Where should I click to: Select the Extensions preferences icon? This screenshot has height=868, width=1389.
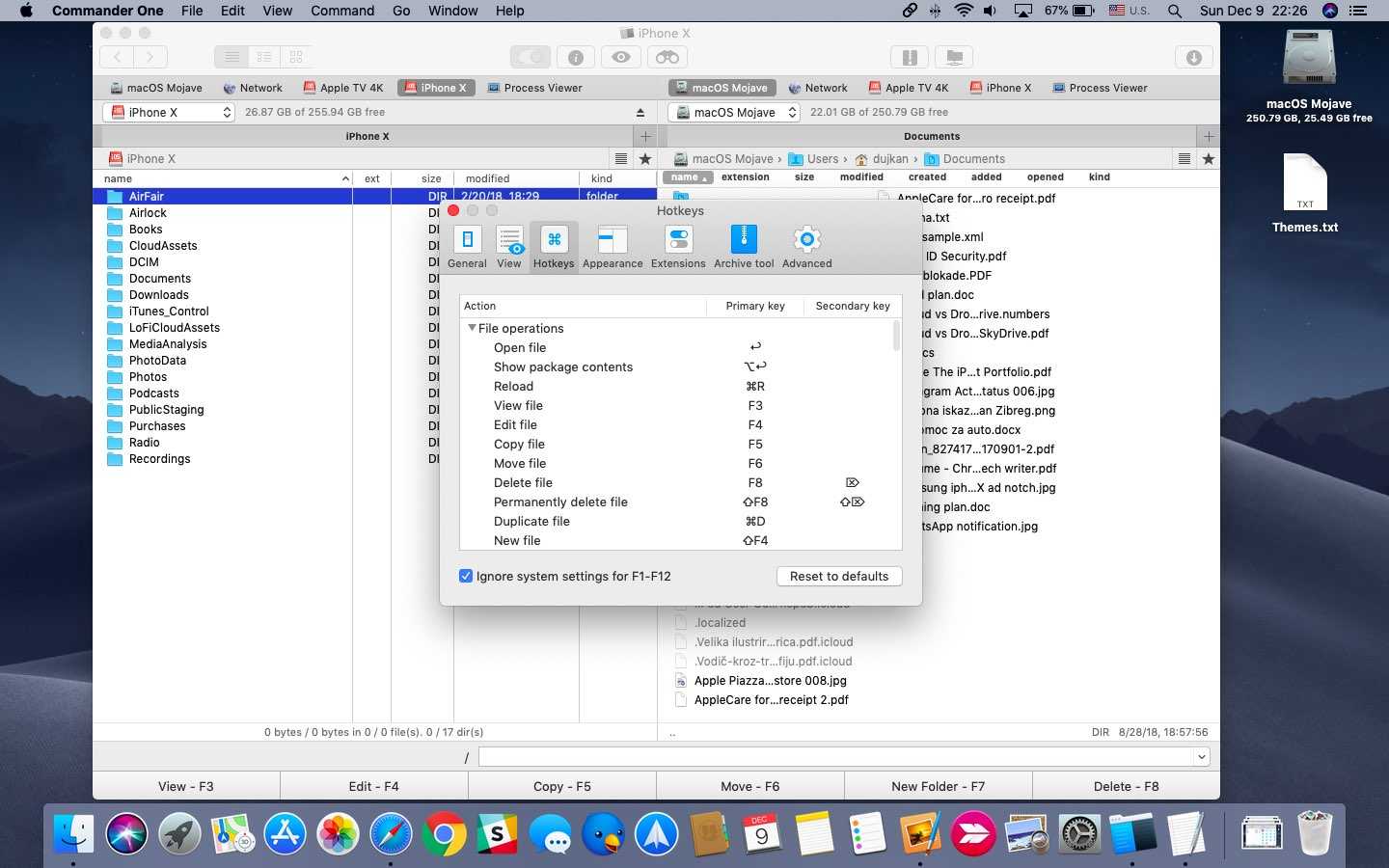click(x=678, y=246)
